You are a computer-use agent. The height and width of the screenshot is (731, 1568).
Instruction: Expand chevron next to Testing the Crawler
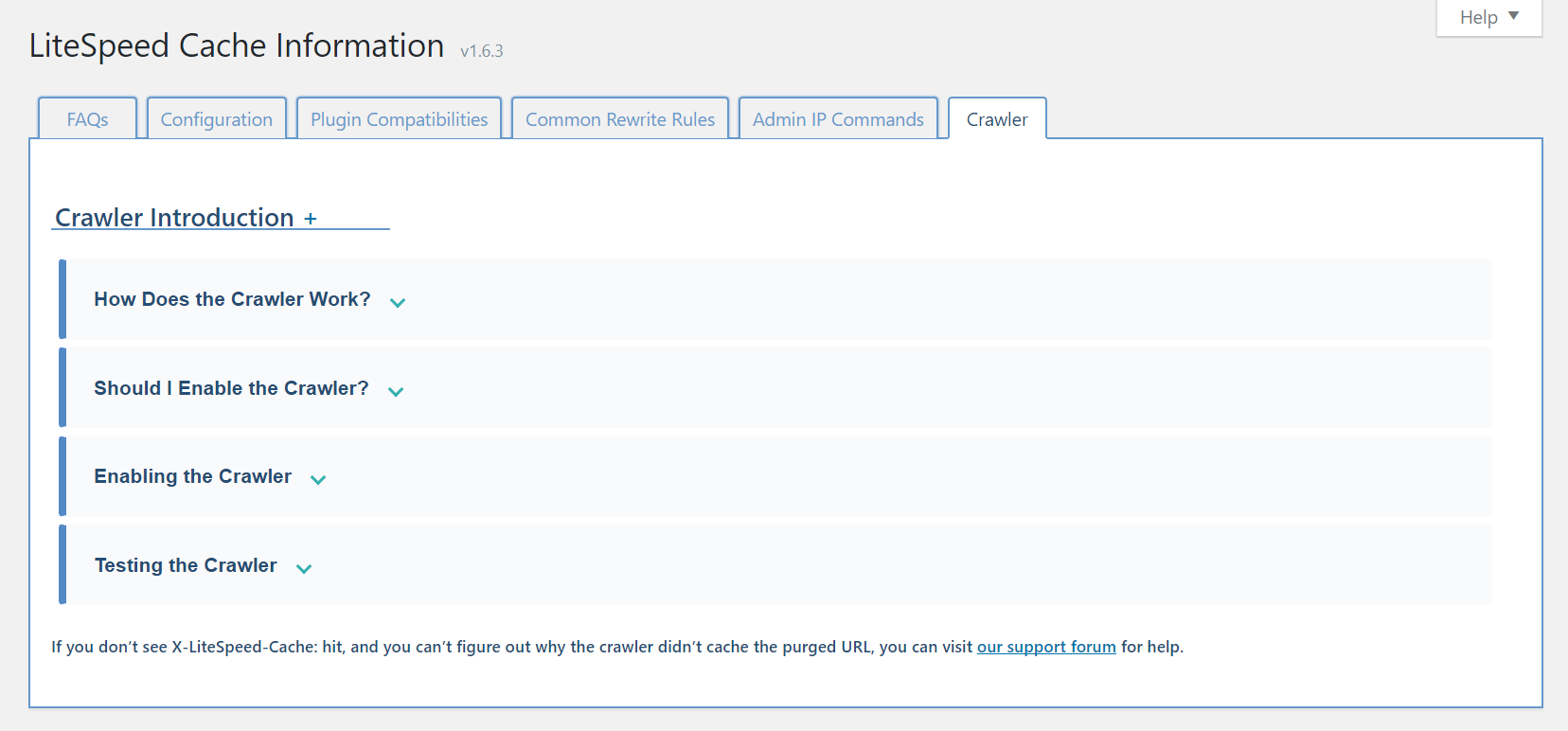[x=304, y=568]
